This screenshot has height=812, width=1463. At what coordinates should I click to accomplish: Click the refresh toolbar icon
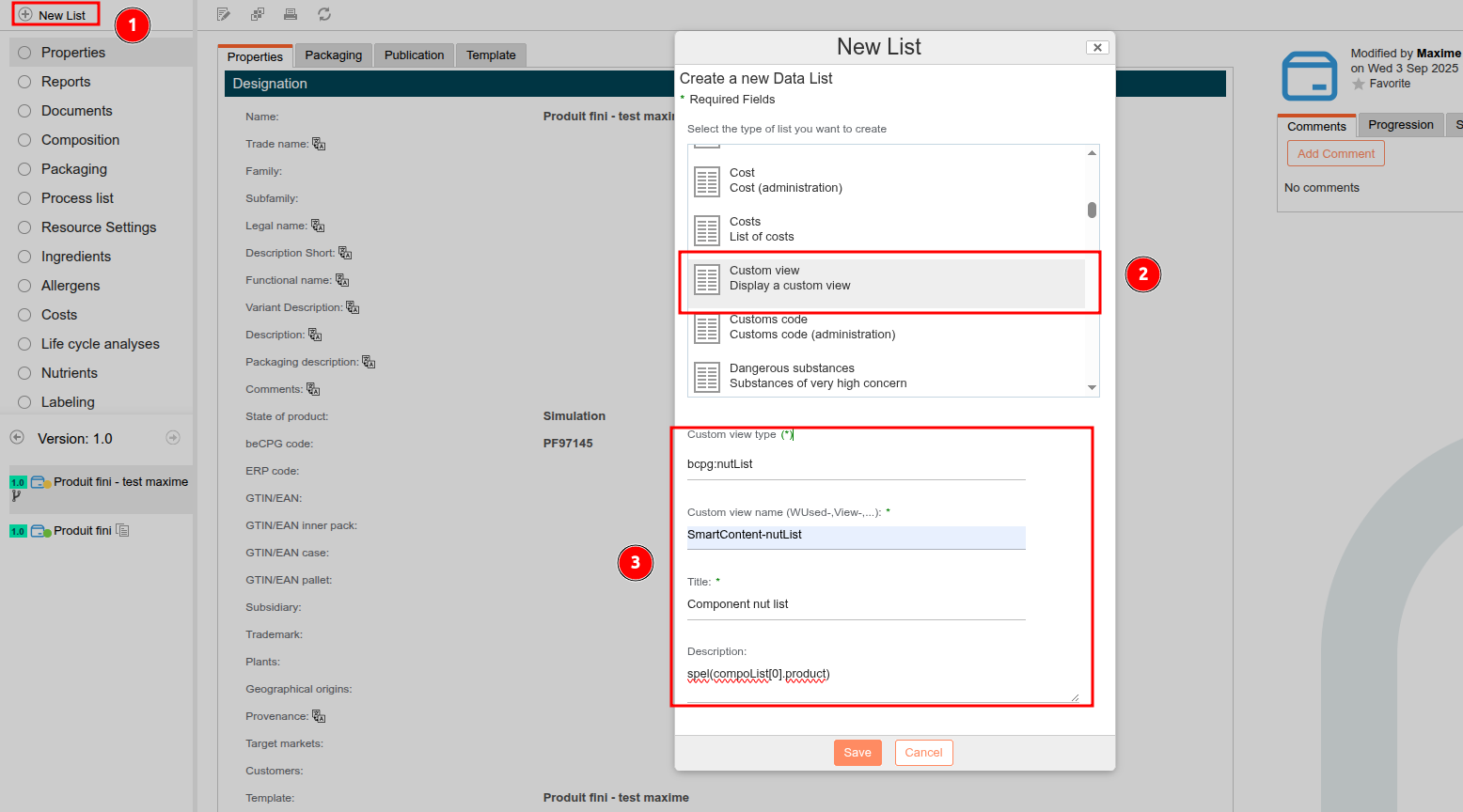pyautogui.click(x=324, y=14)
